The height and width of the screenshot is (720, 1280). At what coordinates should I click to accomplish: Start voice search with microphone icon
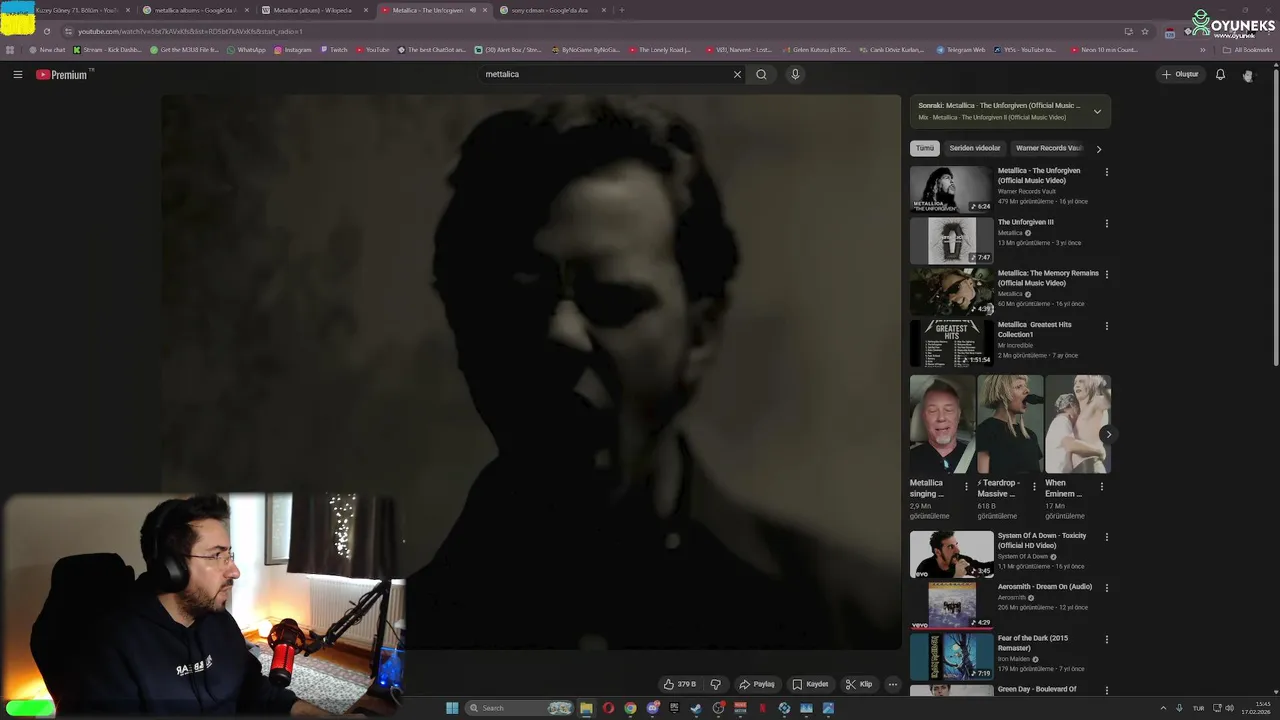795,74
